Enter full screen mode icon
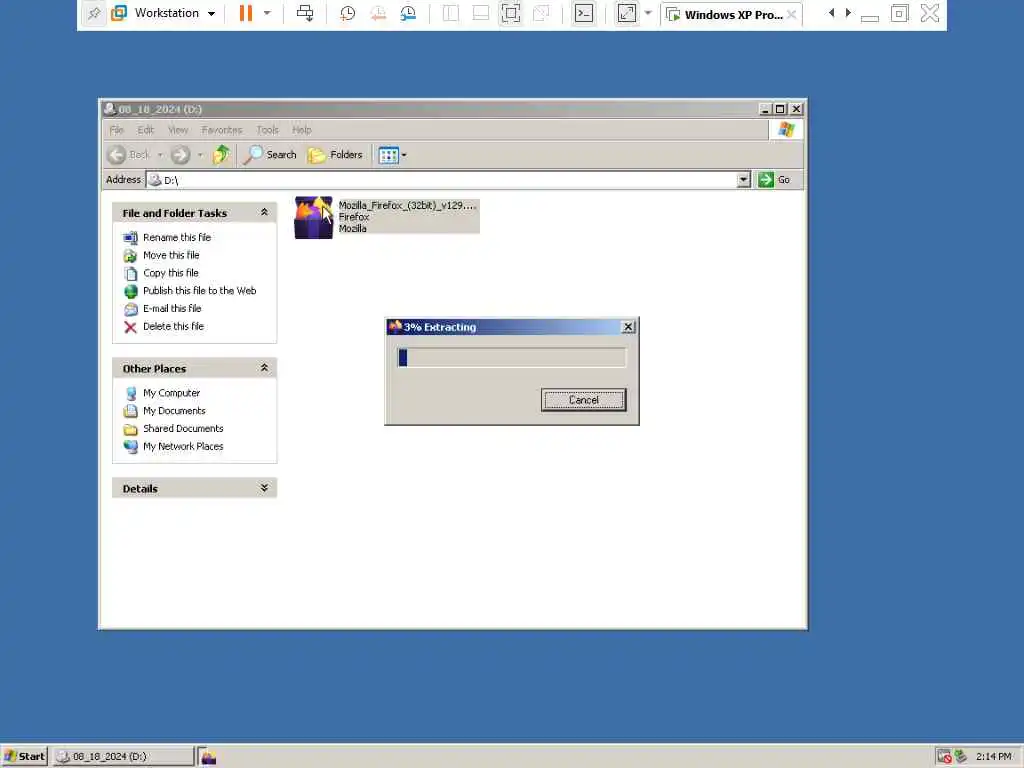The height and width of the screenshot is (768, 1024). [x=511, y=13]
